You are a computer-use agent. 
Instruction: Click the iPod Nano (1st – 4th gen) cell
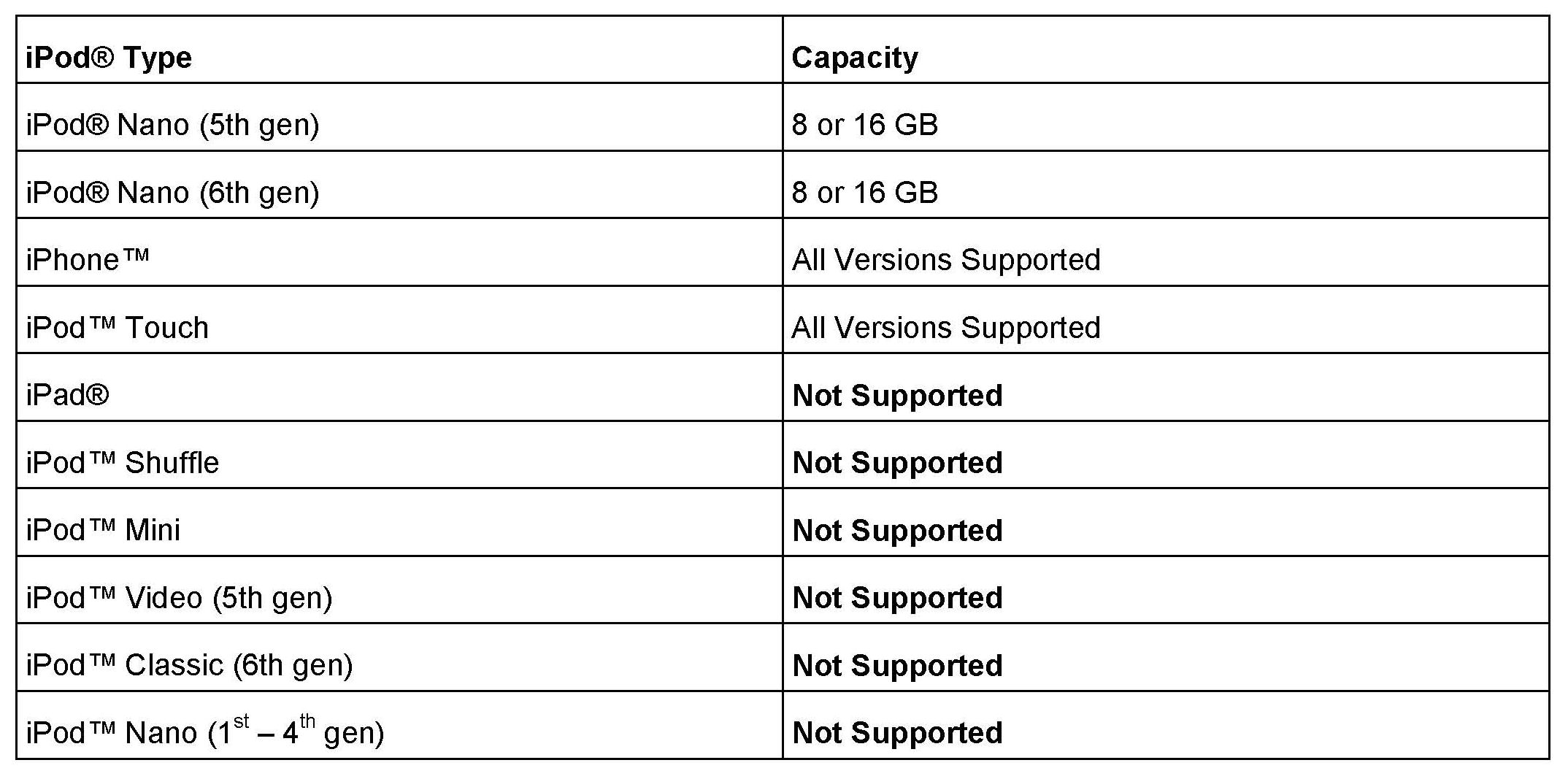205,732
